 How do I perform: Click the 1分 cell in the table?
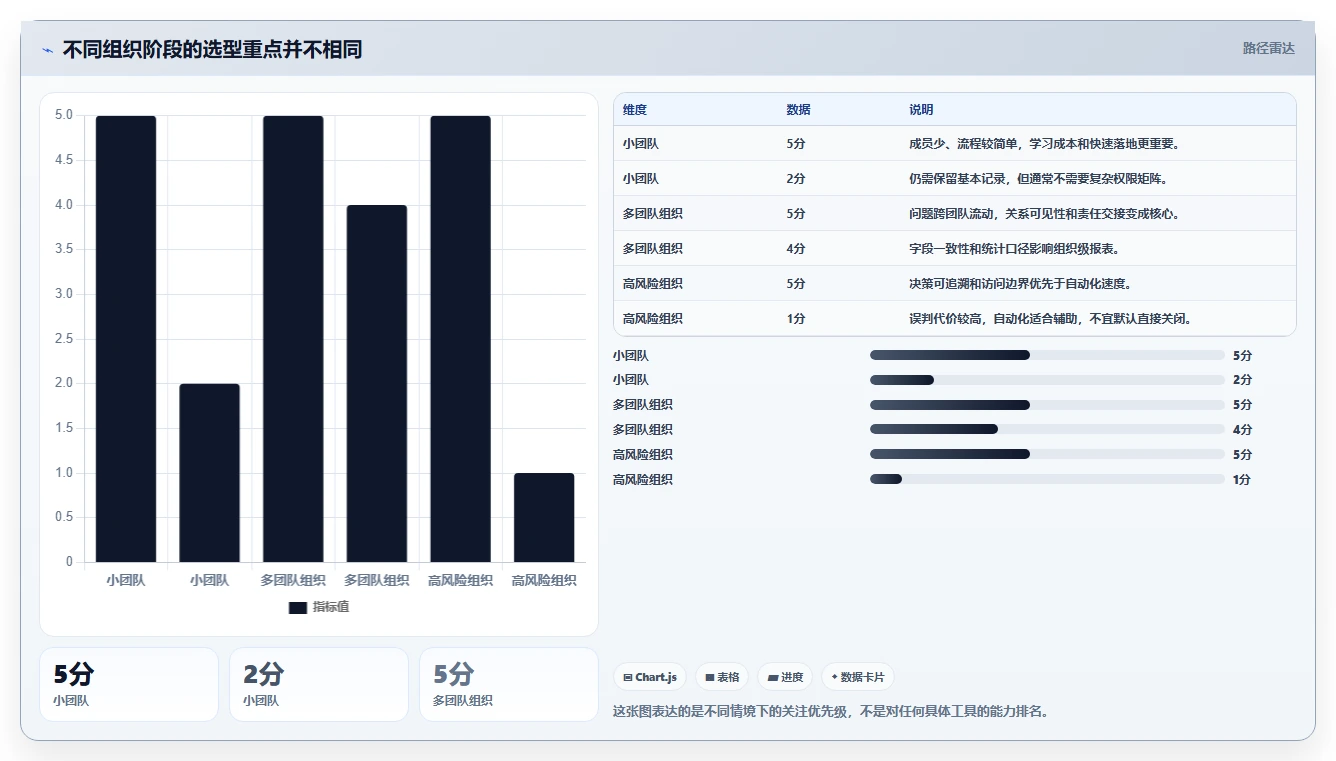pyautogui.click(x=796, y=319)
